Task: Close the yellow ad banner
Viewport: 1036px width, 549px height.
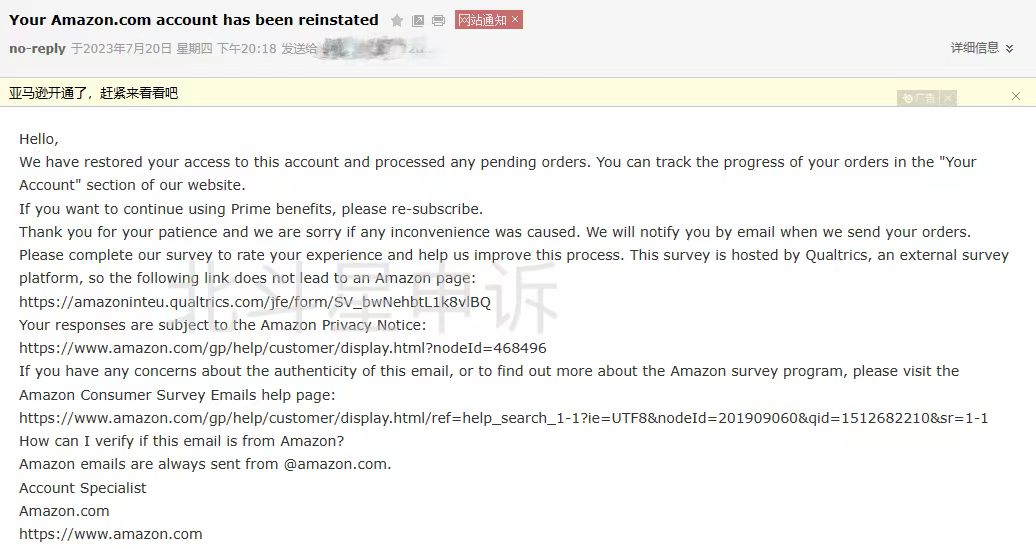Action: (1016, 96)
